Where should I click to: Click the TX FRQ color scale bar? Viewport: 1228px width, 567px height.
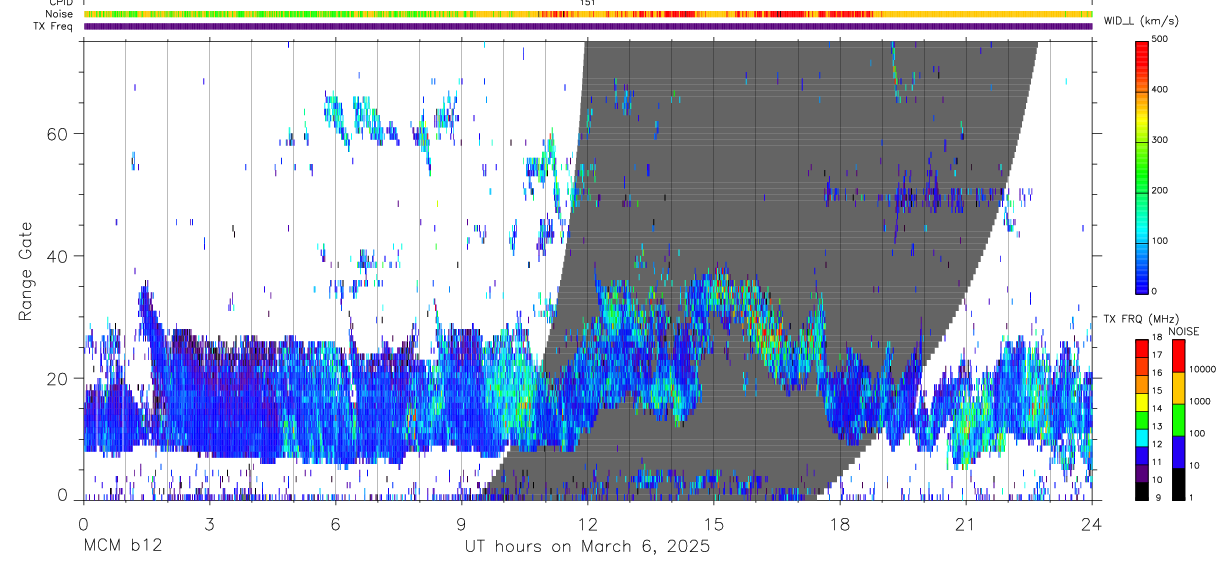point(1142,419)
